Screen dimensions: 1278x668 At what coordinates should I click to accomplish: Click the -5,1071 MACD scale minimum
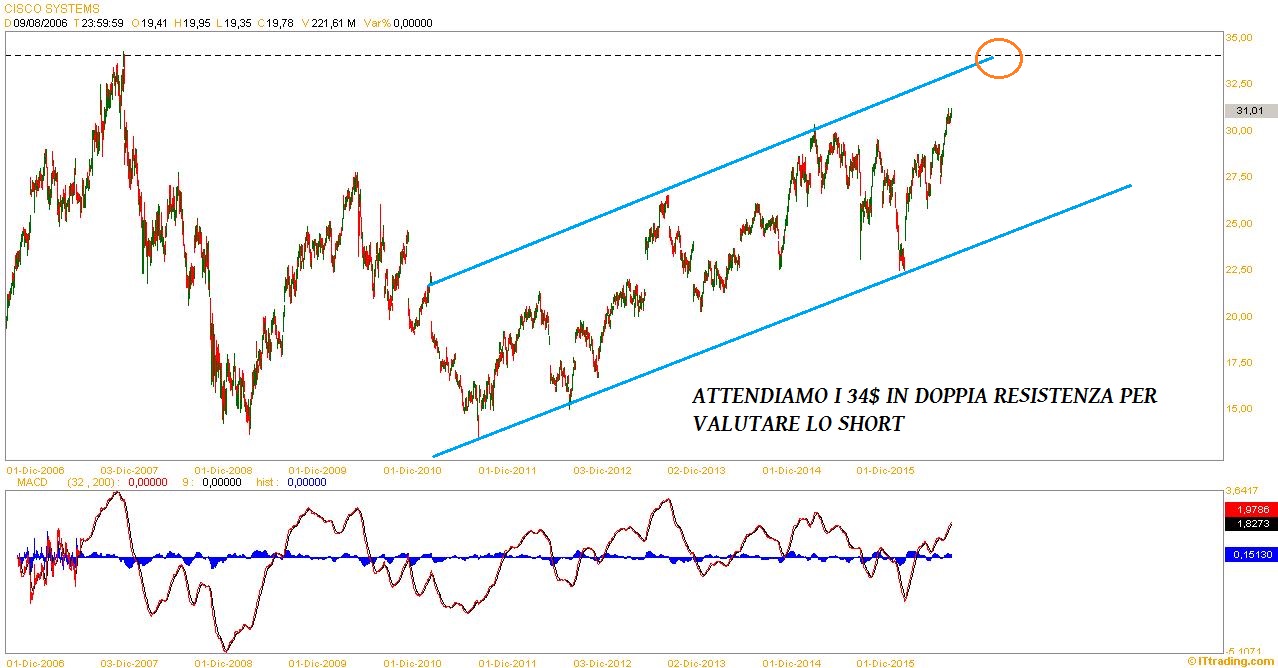[1241, 649]
